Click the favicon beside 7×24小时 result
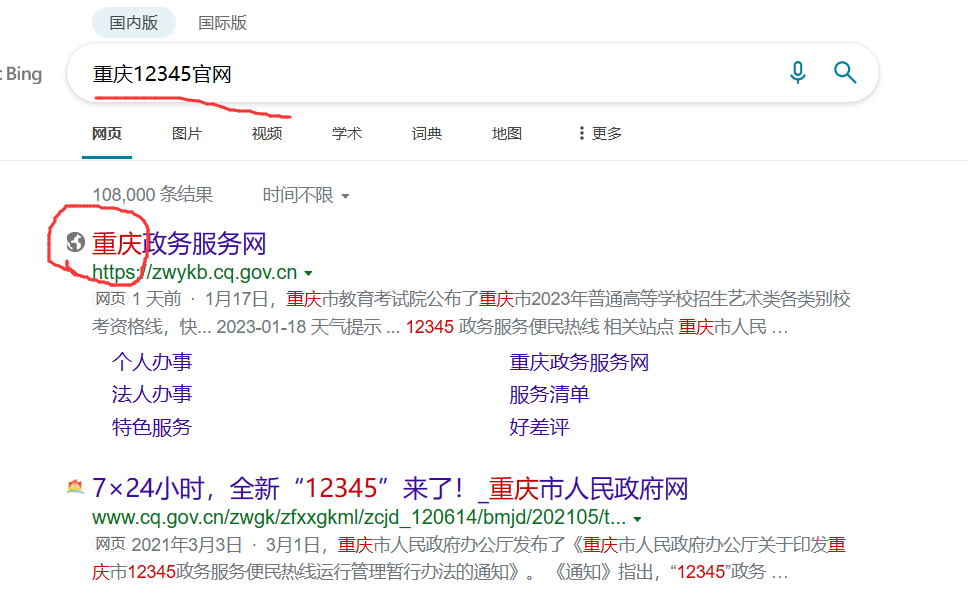Image resolution: width=968 pixels, height=607 pixels. point(75,487)
